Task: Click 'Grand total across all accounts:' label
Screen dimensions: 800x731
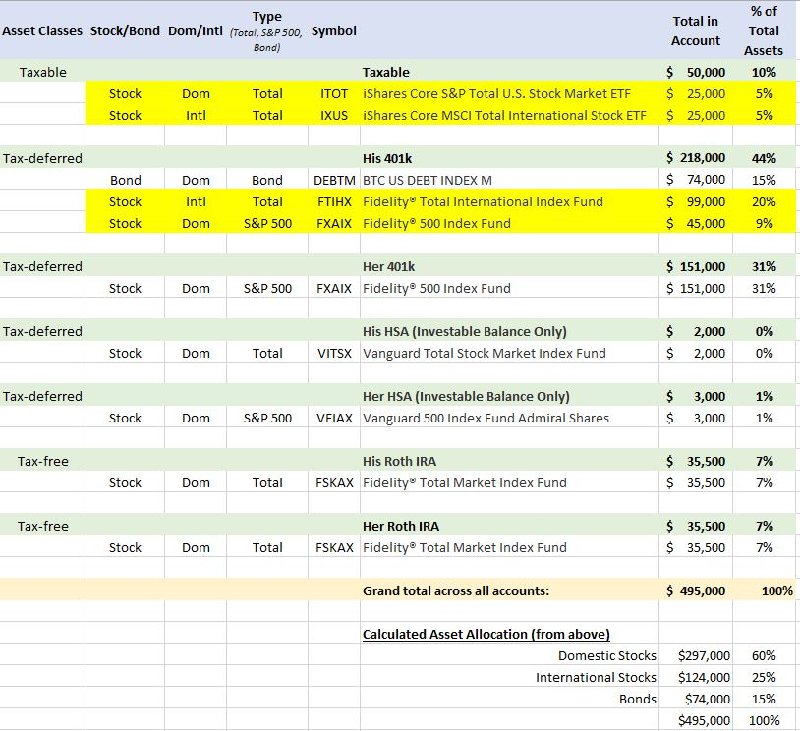Action: (456, 591)
